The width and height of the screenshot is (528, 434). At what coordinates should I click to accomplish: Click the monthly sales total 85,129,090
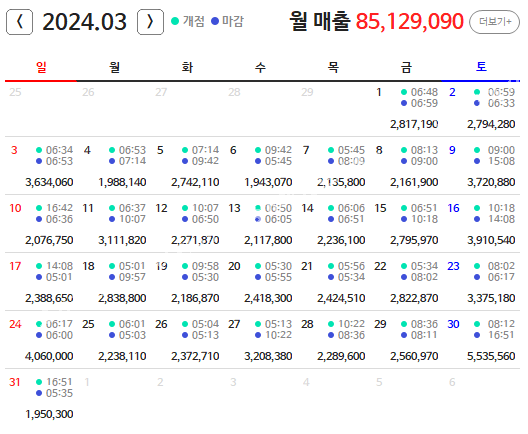409,21
